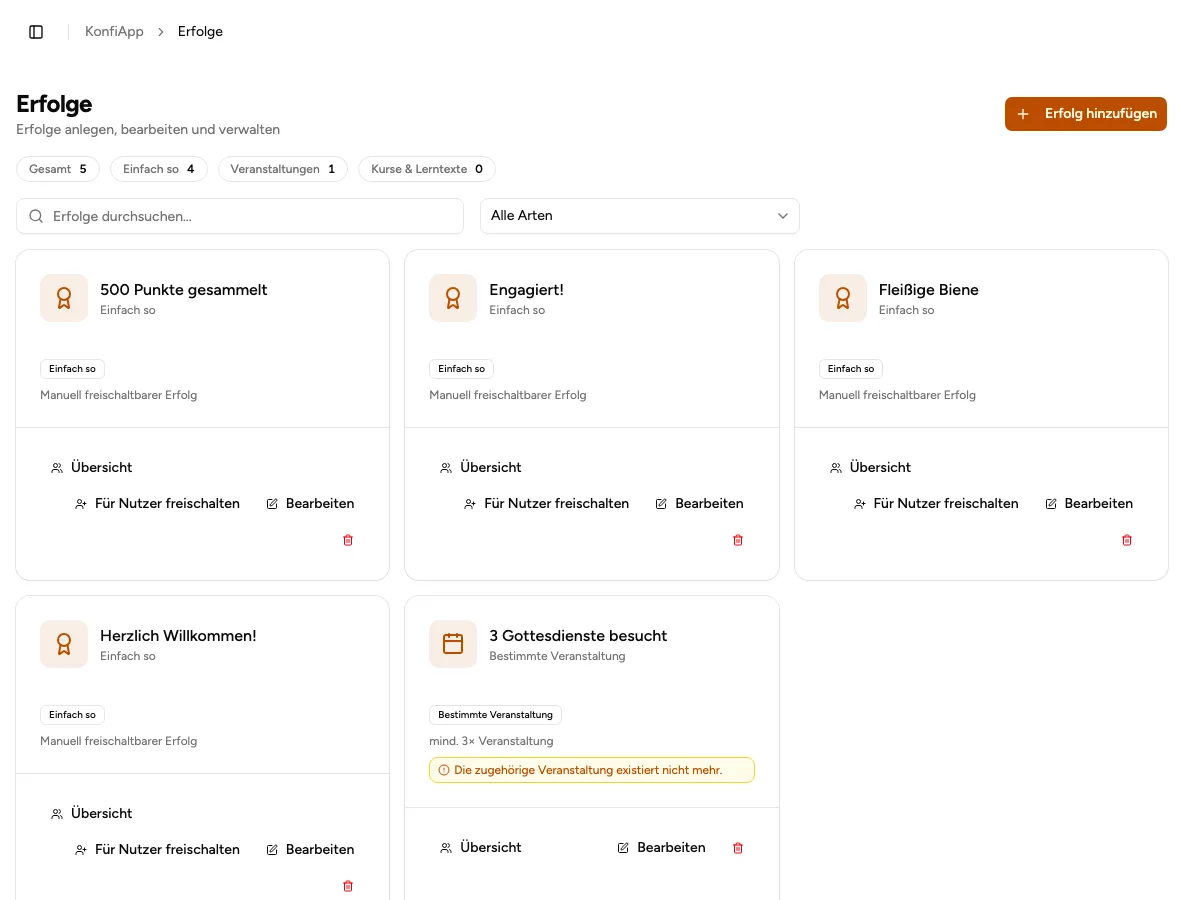The image size is (1184, 900).
Task: Edit the '3 Gottesdienste besucht' achievement
Action: [x=661, y=848]
